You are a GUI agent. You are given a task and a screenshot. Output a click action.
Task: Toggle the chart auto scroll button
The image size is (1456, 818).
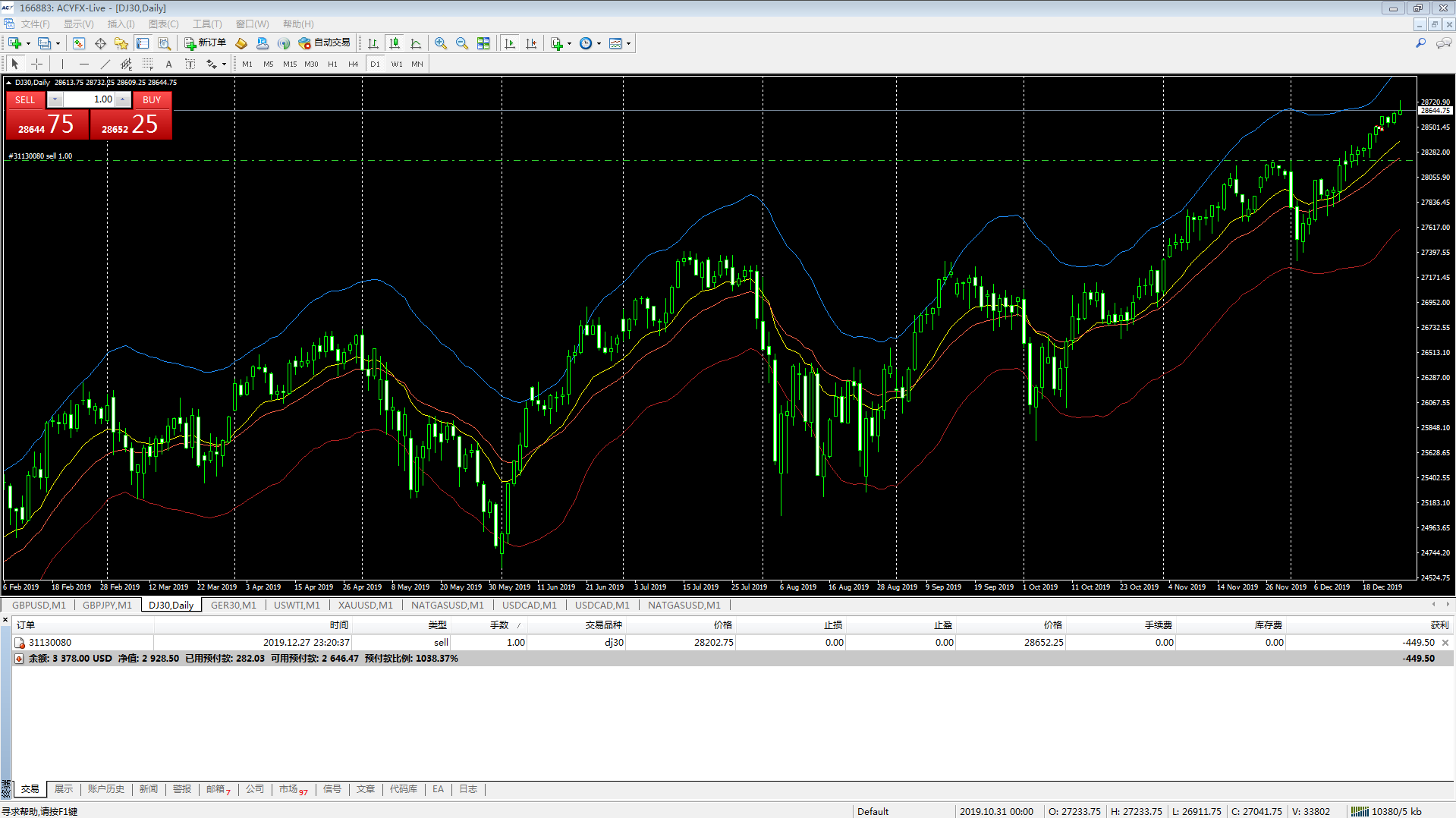510,43
